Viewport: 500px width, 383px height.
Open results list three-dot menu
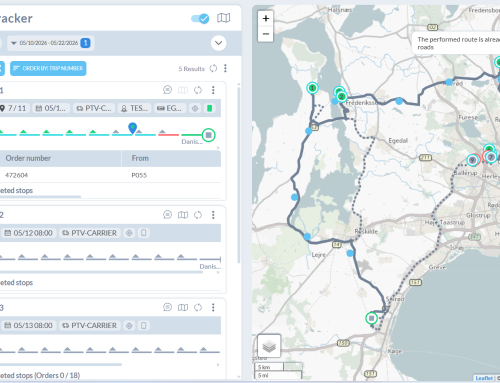coord(225,68)
